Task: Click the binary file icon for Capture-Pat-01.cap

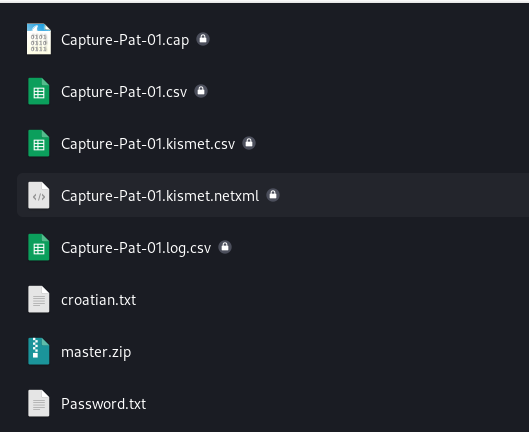Action: (x=39, y=39)
